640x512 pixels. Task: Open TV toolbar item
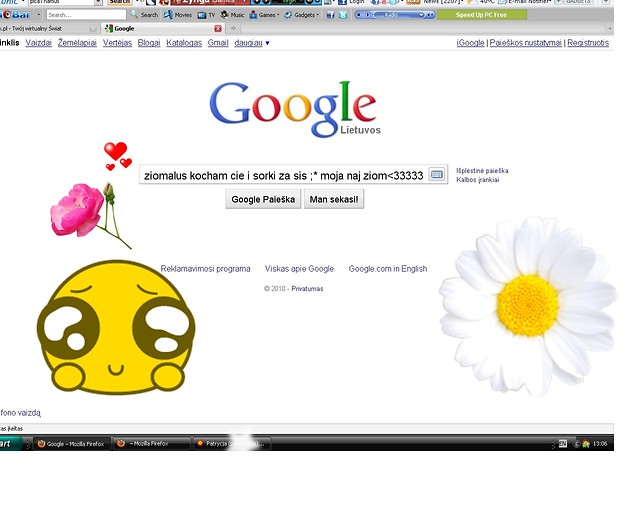click(x=206, y=15)
